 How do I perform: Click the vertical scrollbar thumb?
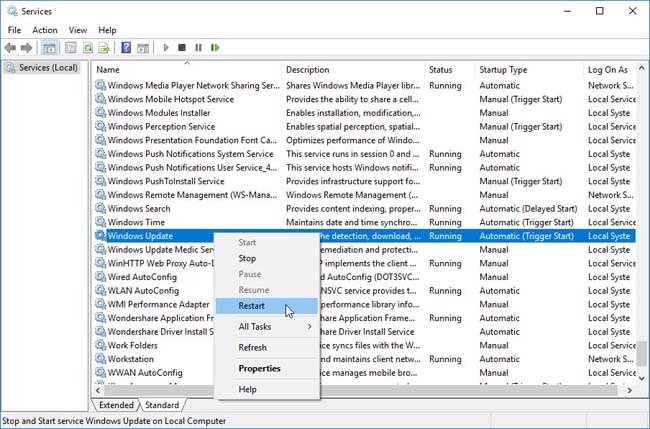642,354
